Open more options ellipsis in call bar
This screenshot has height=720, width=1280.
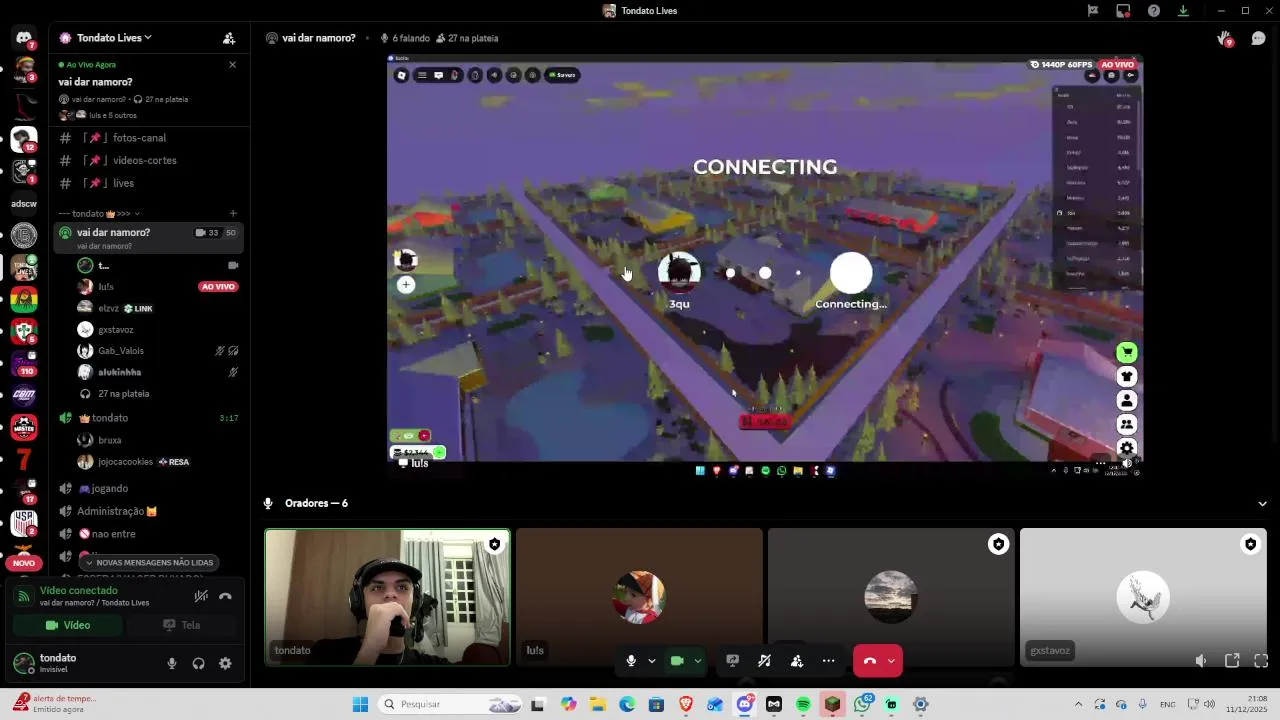(828, 661)
